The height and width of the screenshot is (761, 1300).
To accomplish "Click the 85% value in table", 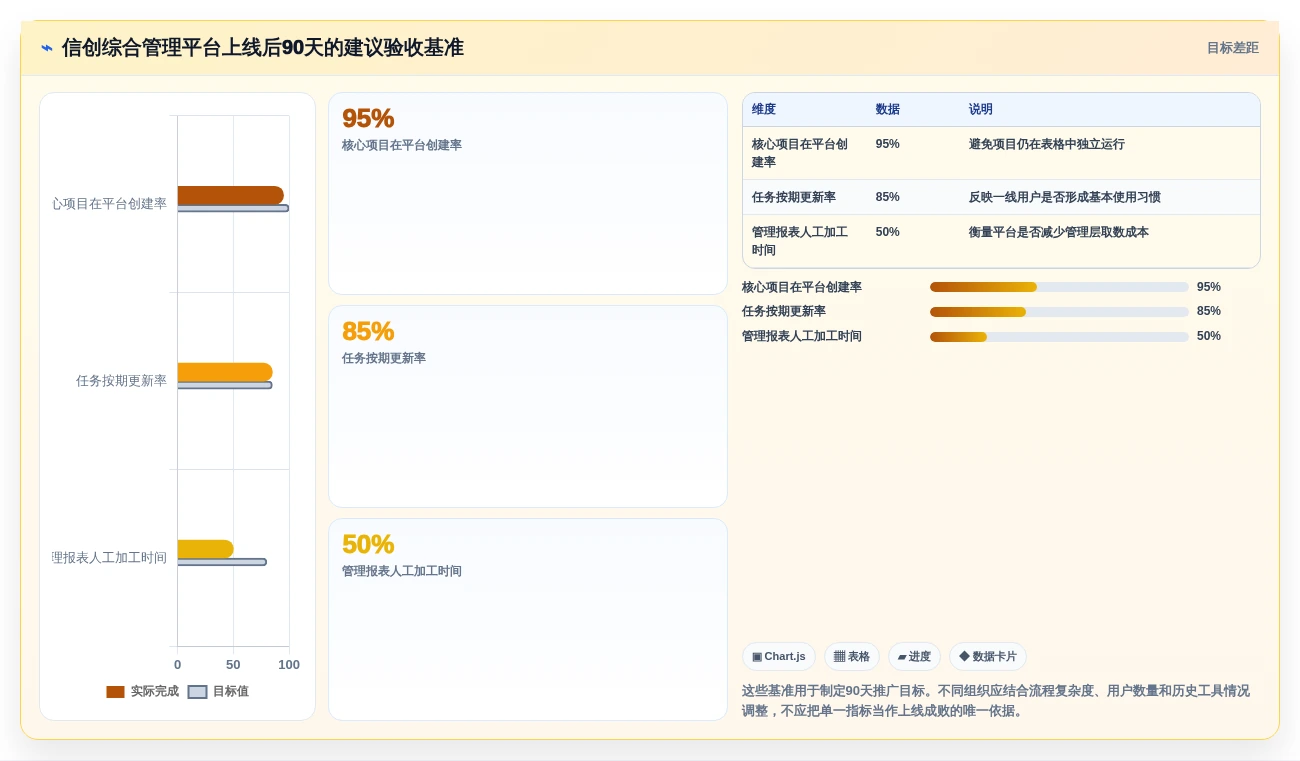I will [888, 197].
